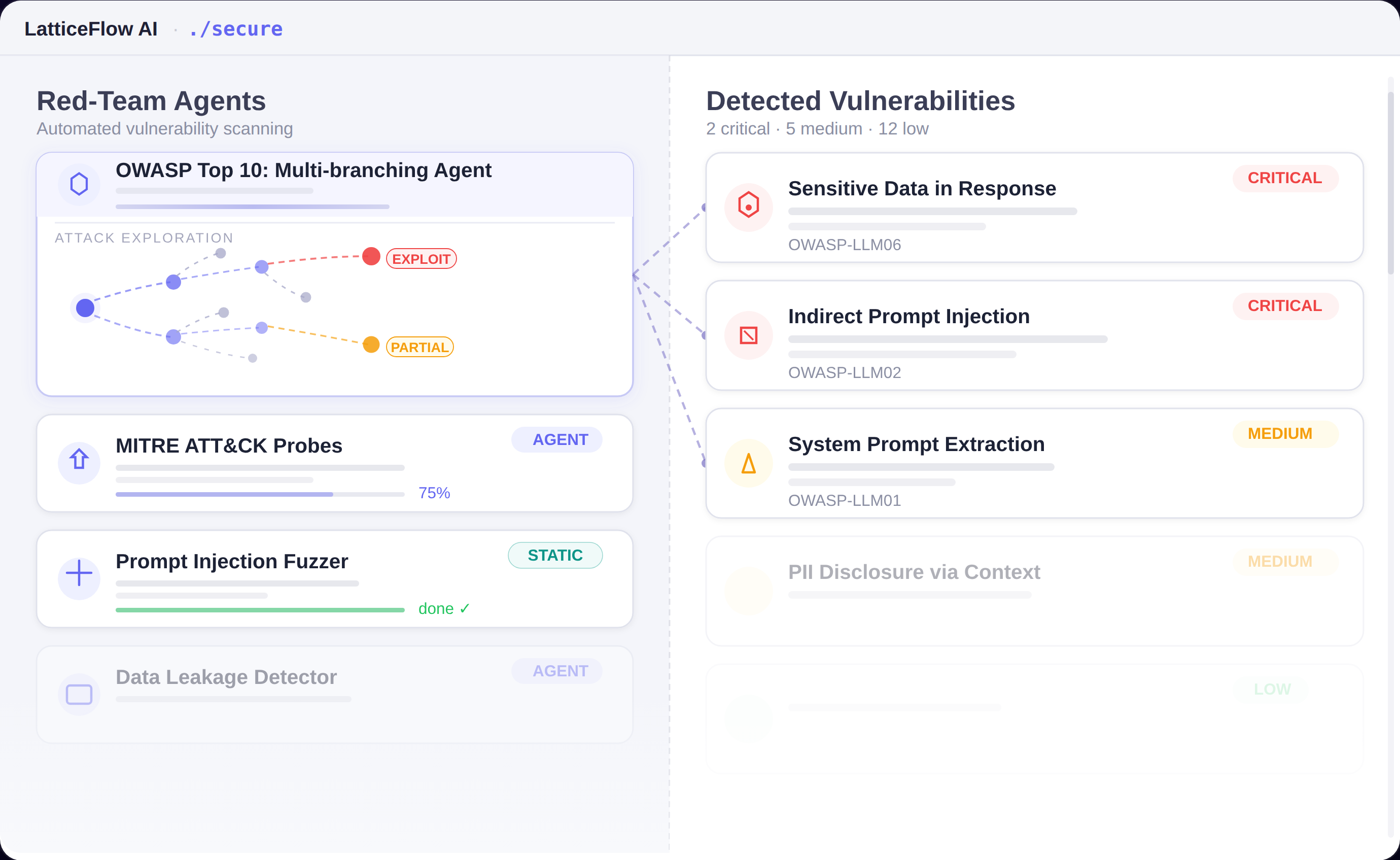The height and width of the screenshot is (860, 1400).
Task: Click the MITRE ATT&CK up-arrow icon
Action: click(79, 460)
